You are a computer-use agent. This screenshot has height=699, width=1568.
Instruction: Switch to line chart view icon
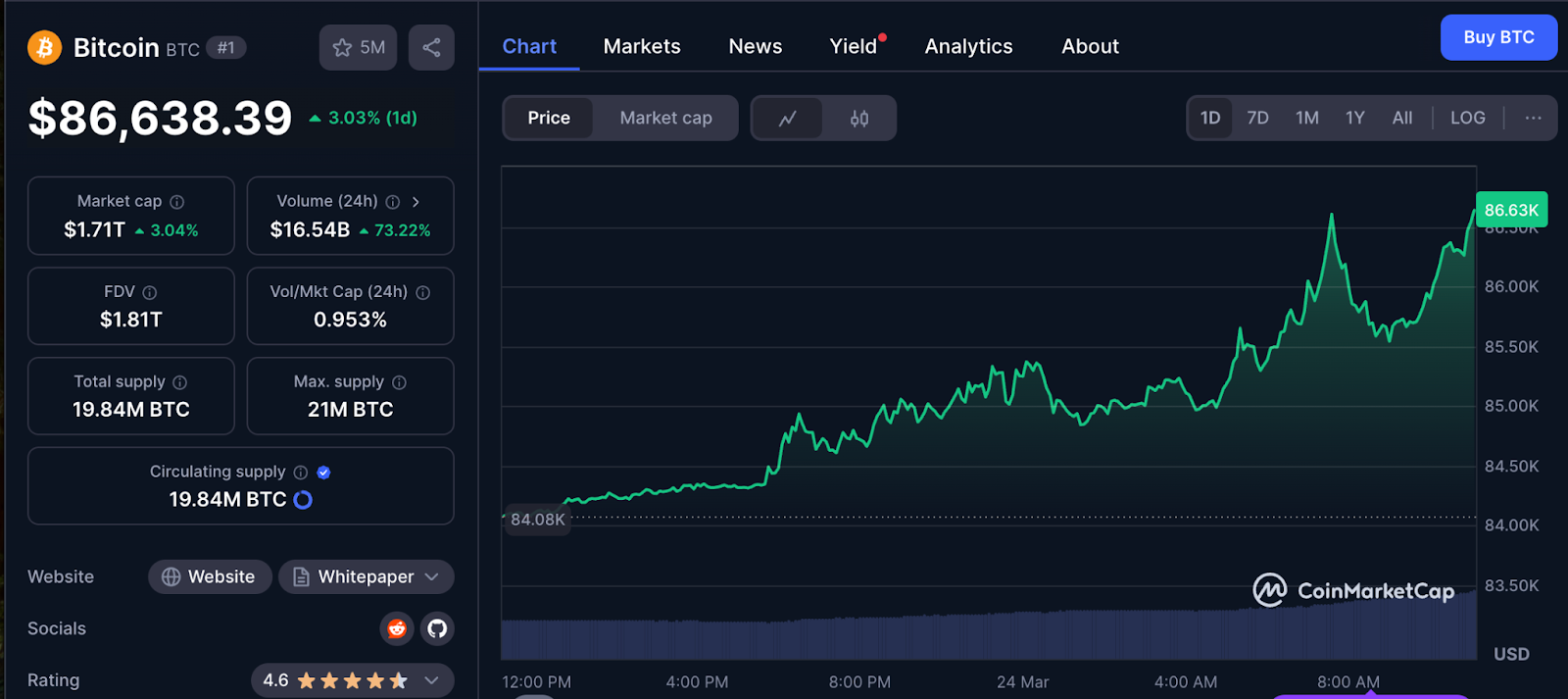[787, 119]
